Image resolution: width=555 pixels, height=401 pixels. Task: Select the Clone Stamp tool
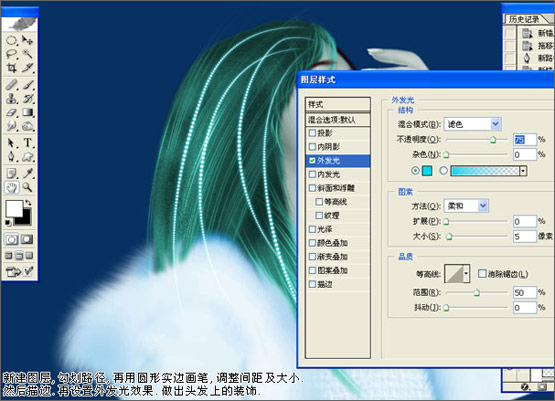[11, 99]
